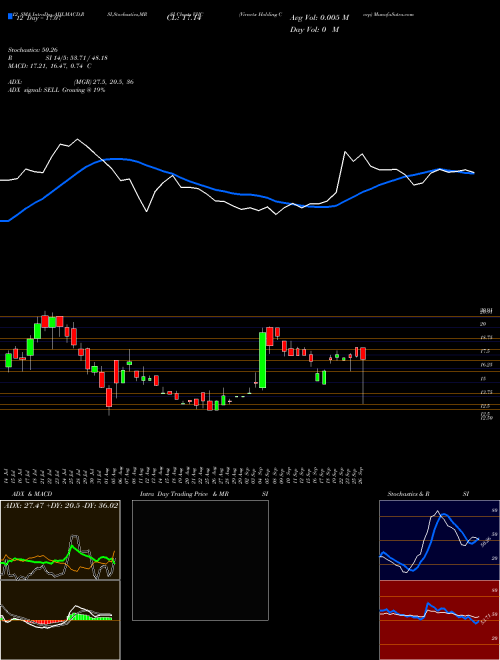Screen dimensions: 500x660
Task: Select the 'Day Vol: 0 M' text
Action: pyautogui.click(x=315, y=30)
